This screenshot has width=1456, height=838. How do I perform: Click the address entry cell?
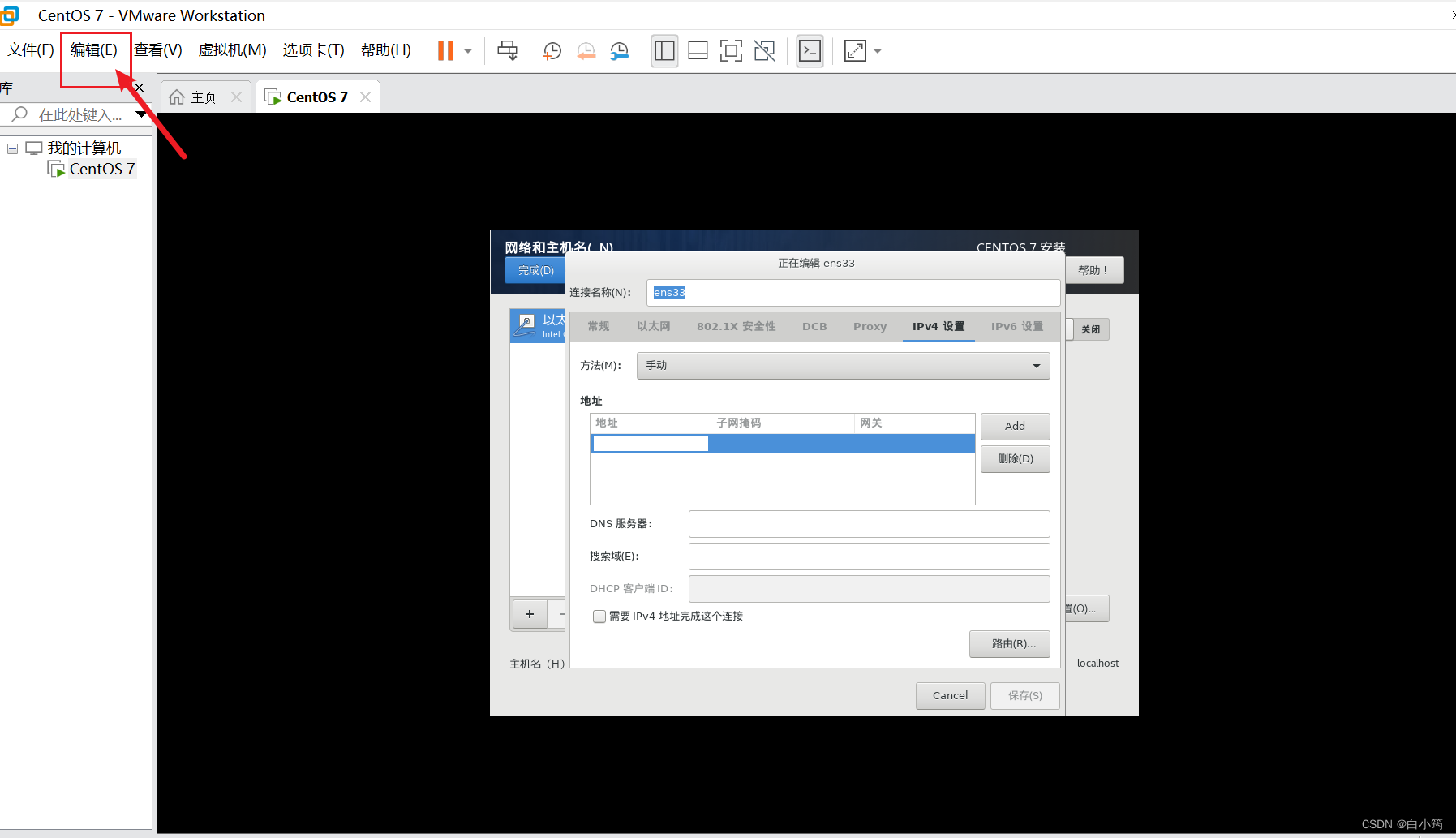pos(651,444)
